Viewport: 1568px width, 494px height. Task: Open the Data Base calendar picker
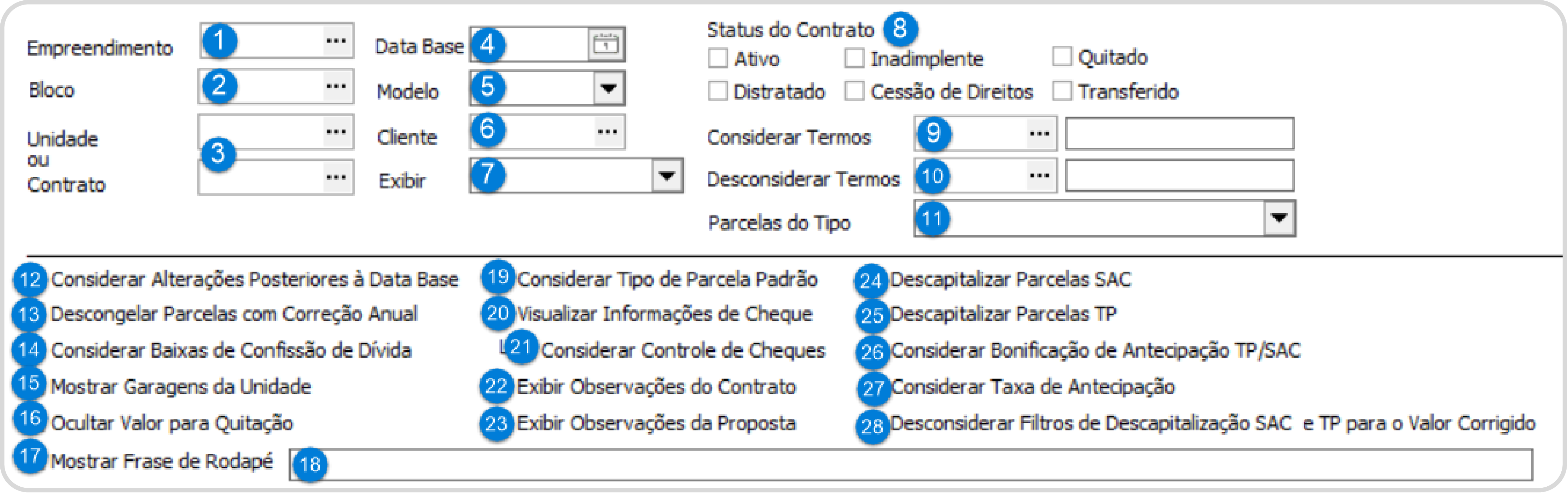606,44
